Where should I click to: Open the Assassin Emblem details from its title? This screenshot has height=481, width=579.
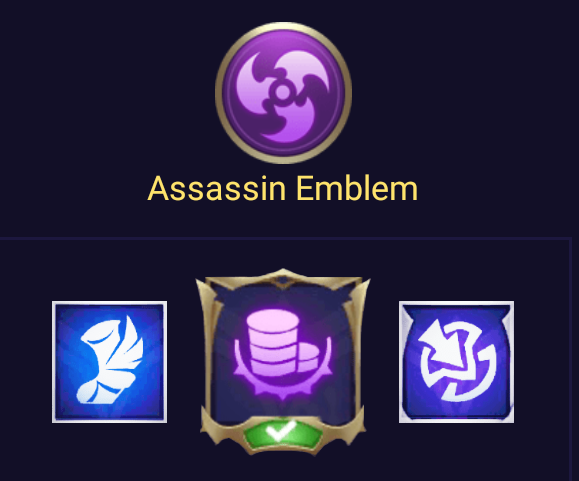(282, 189)
